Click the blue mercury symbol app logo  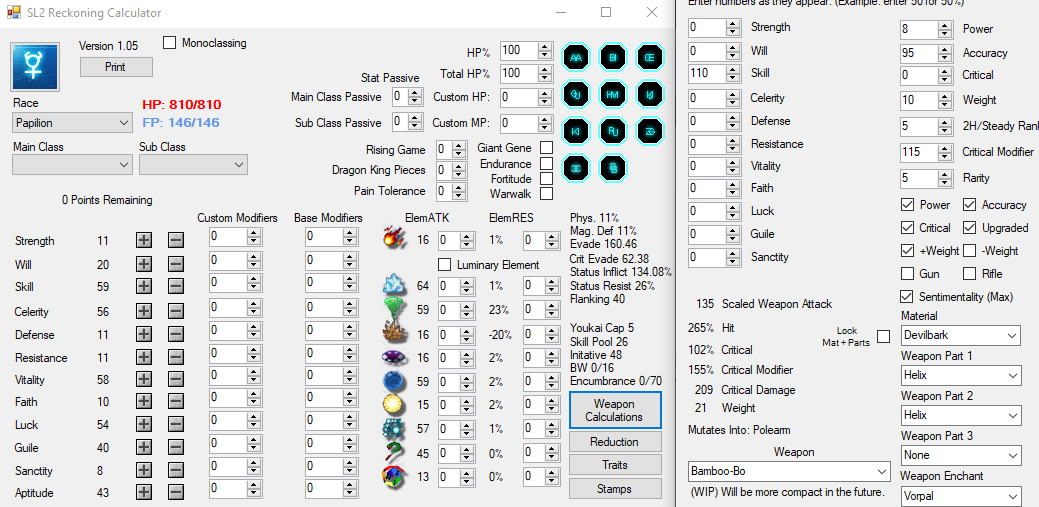click(x=34, y=66)
